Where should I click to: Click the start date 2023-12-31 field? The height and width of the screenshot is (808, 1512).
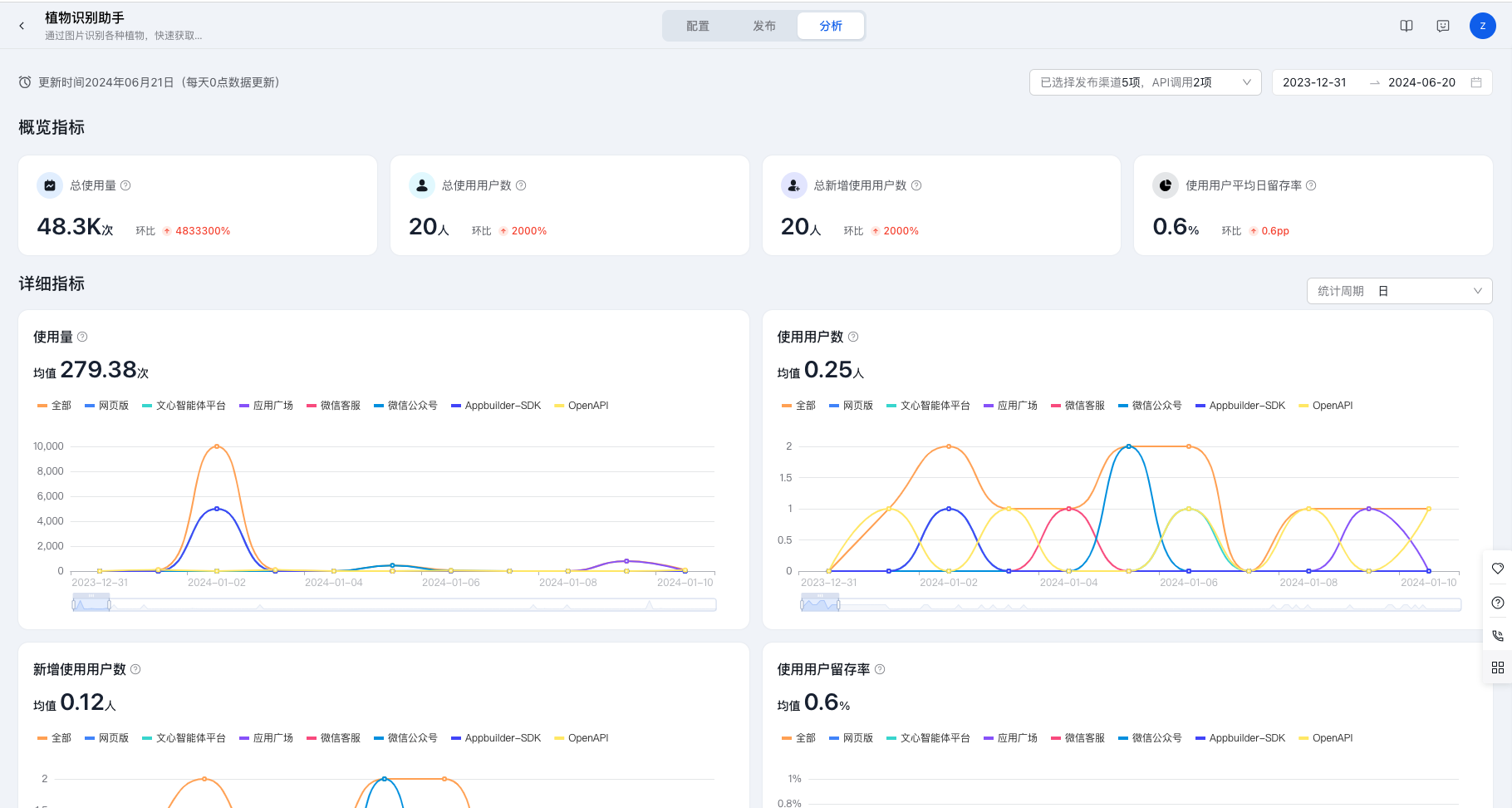point(1314,82)
